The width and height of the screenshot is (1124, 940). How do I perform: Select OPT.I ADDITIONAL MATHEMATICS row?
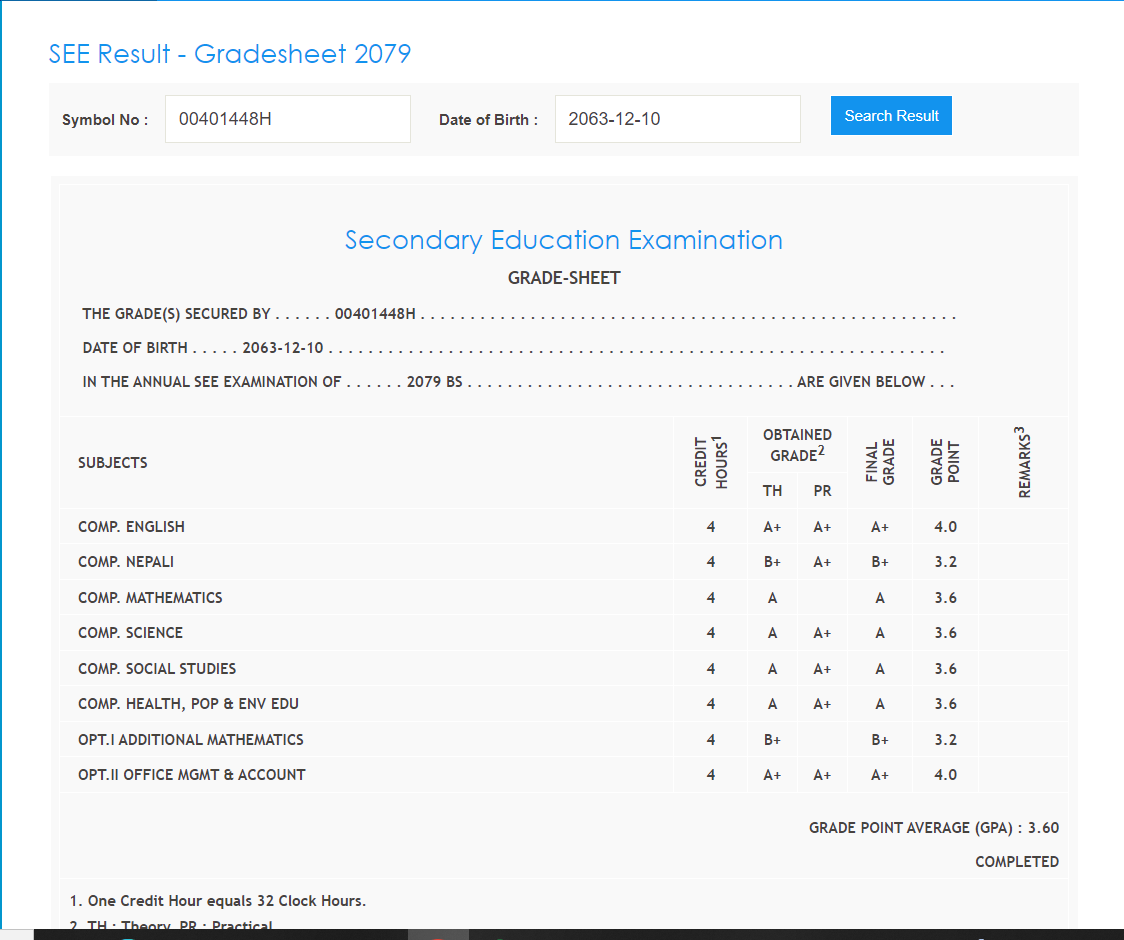pyautogui.click(x=191, y=740)
